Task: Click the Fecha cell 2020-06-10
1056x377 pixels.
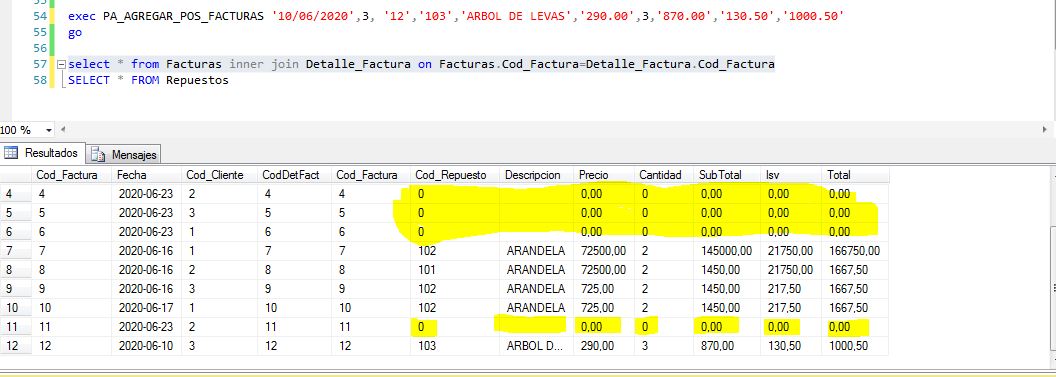Action: pos(145,346)
